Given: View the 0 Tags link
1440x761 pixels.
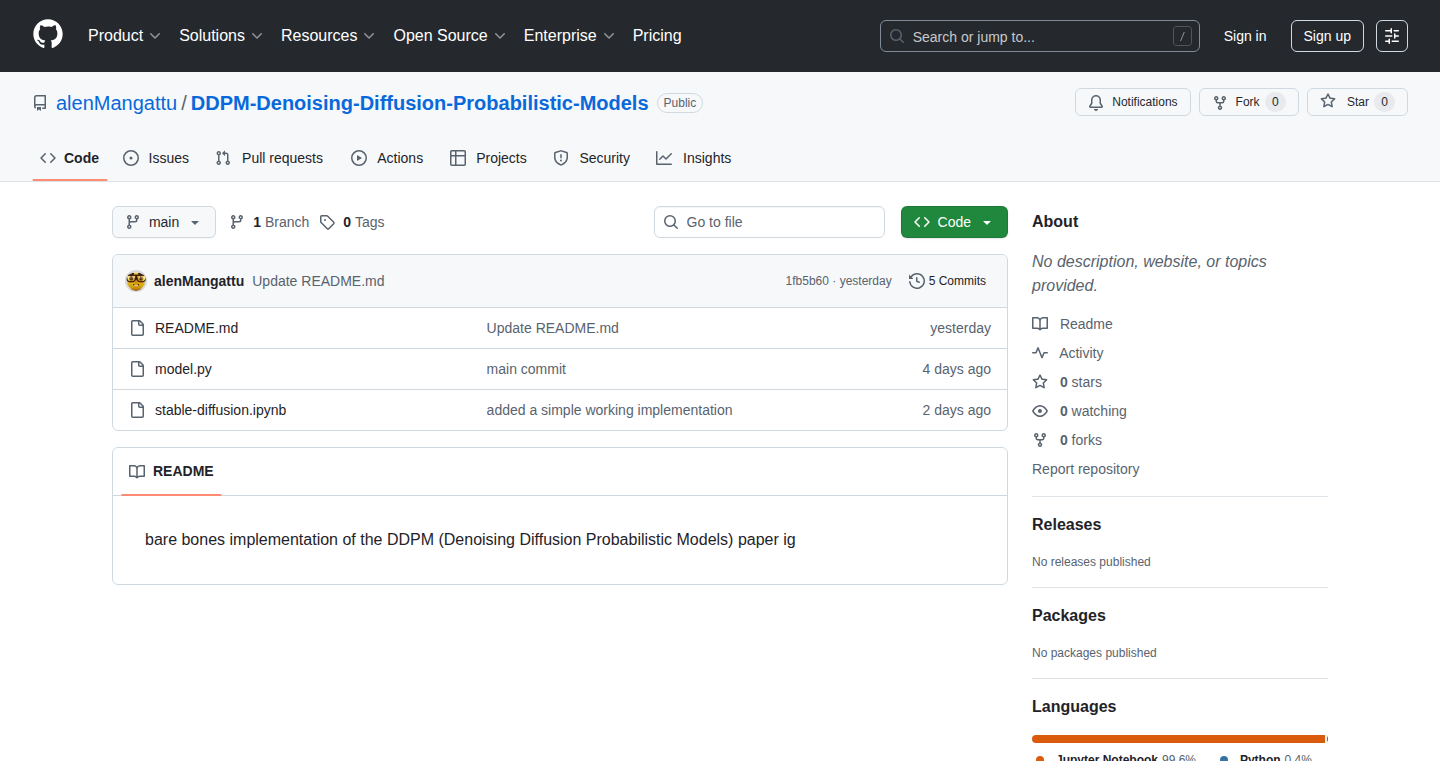Looking at the screenshot, I should click(x=352, y=222).
